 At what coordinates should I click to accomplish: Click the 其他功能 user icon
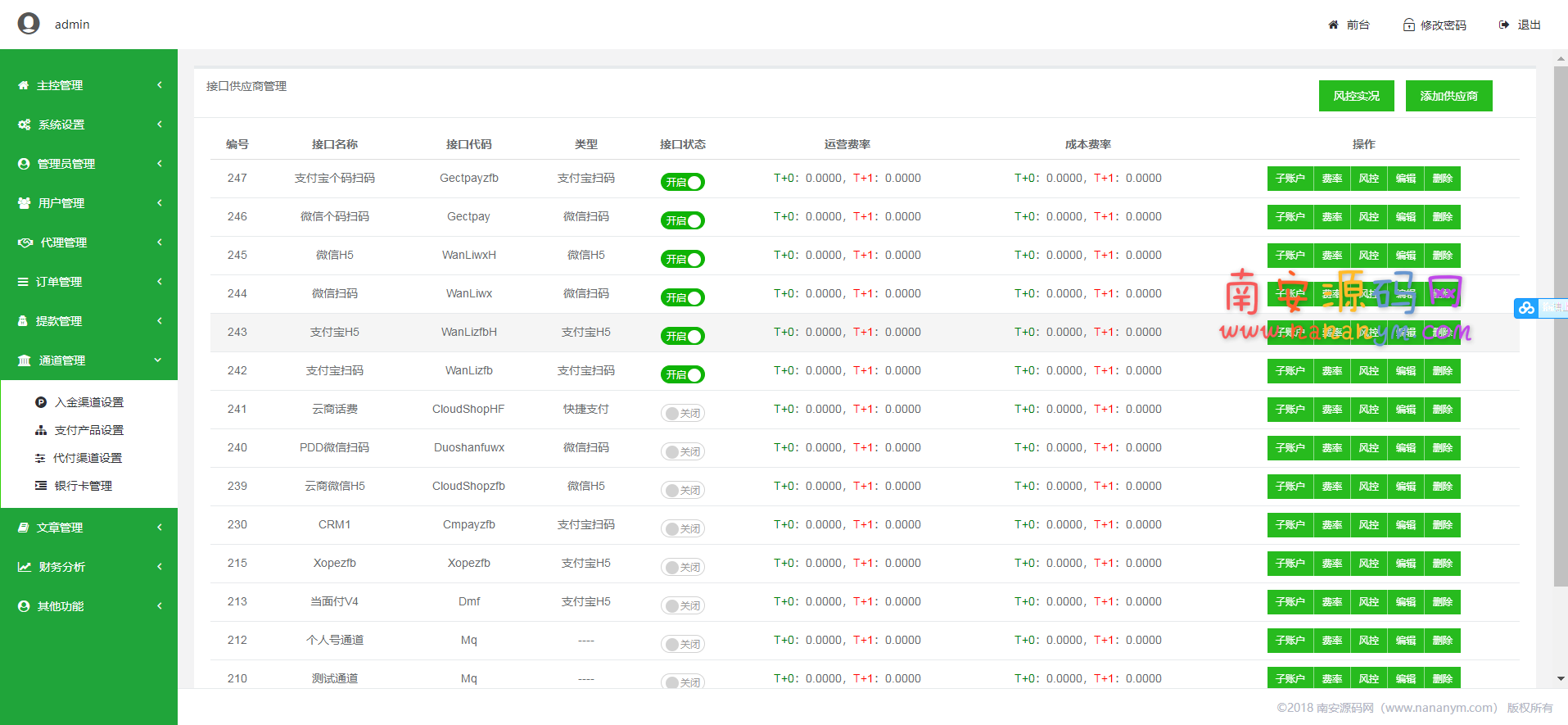(24, 606)
